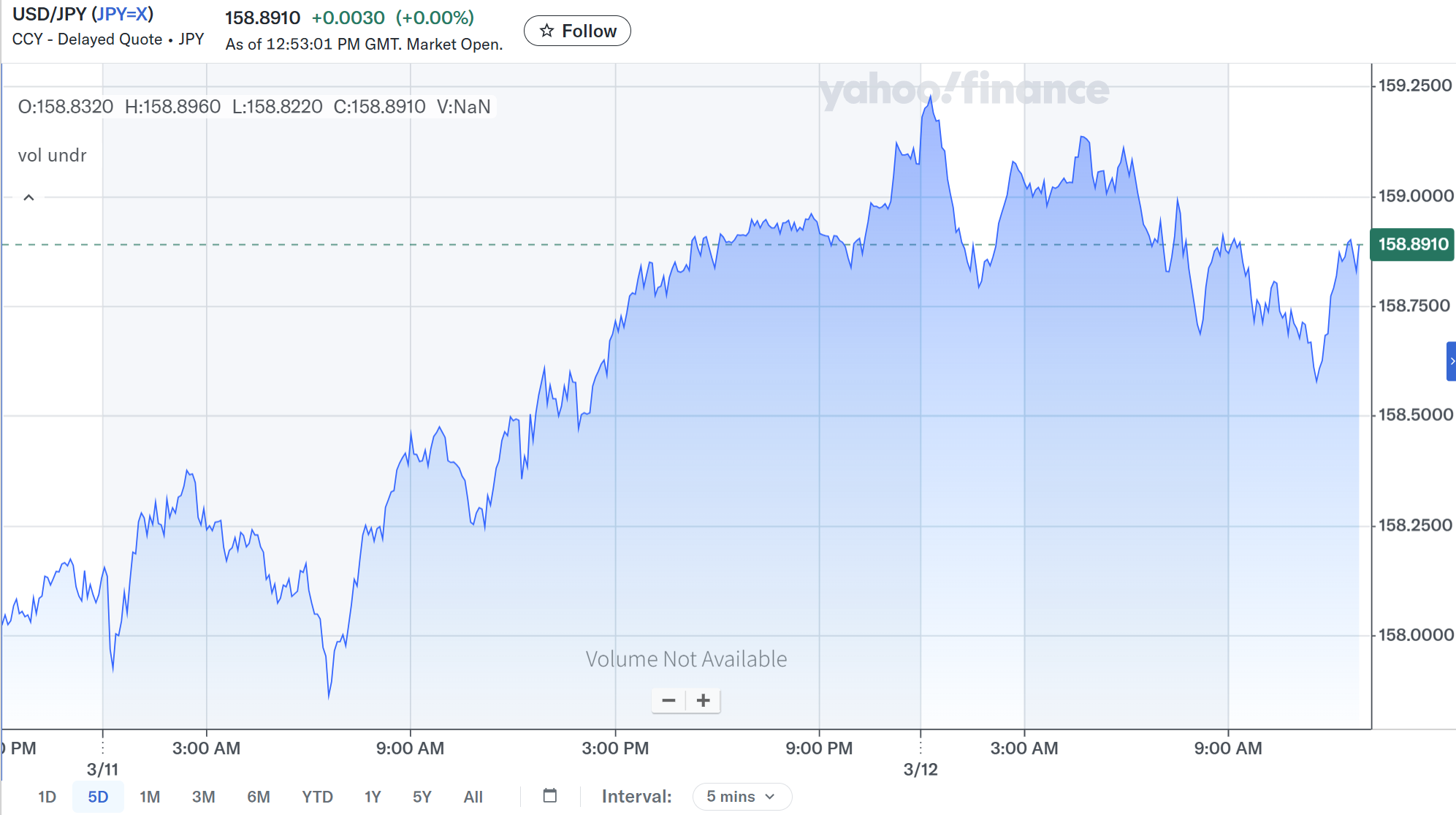The height and width of the screenshot is (815, 1456).
Task: Select the 5Y range option
Action: coord(422,797)
